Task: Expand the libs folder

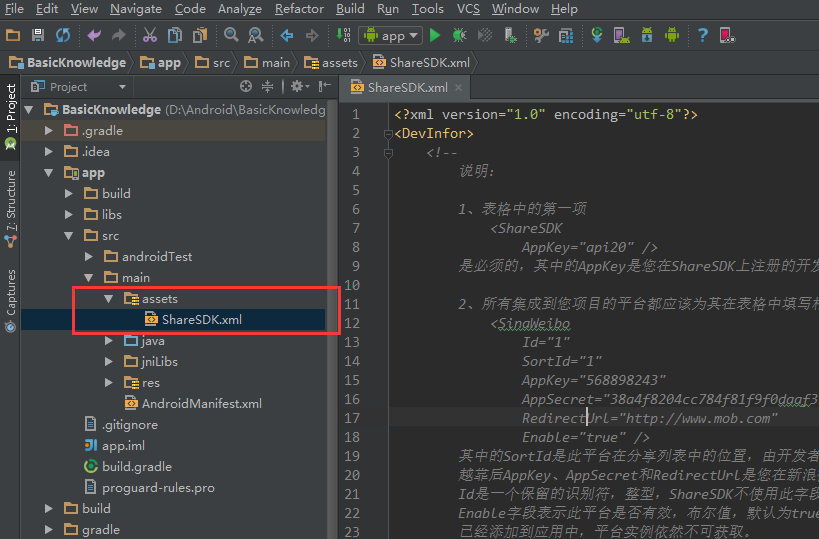Action: coord(68,214)
